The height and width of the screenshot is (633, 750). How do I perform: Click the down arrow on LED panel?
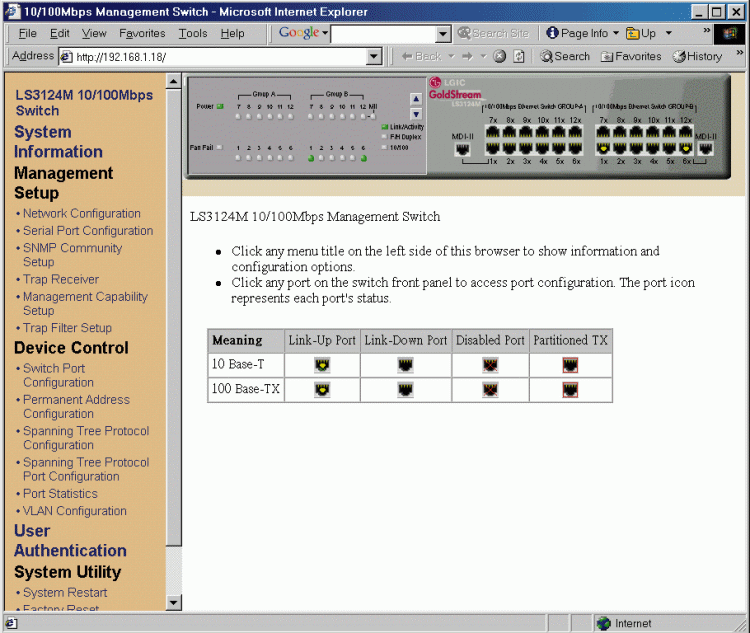(x=416, y=114)
